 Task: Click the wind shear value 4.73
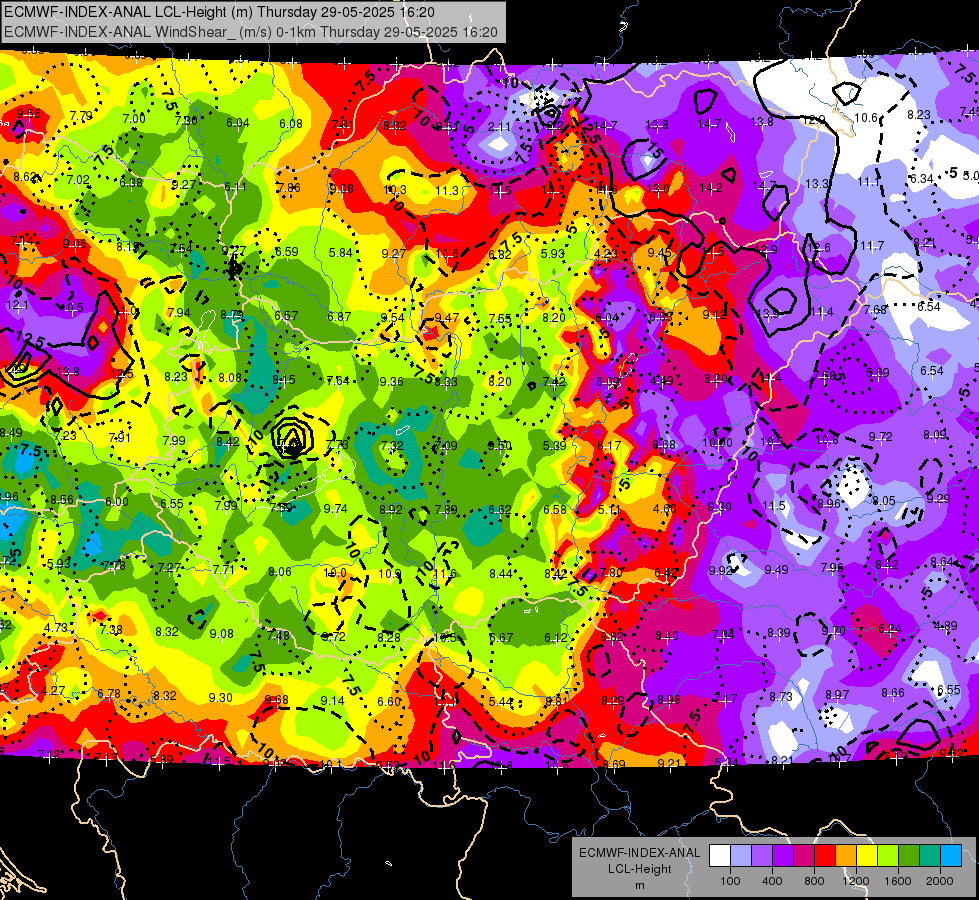pyautogui.click(x=56, y=627)
